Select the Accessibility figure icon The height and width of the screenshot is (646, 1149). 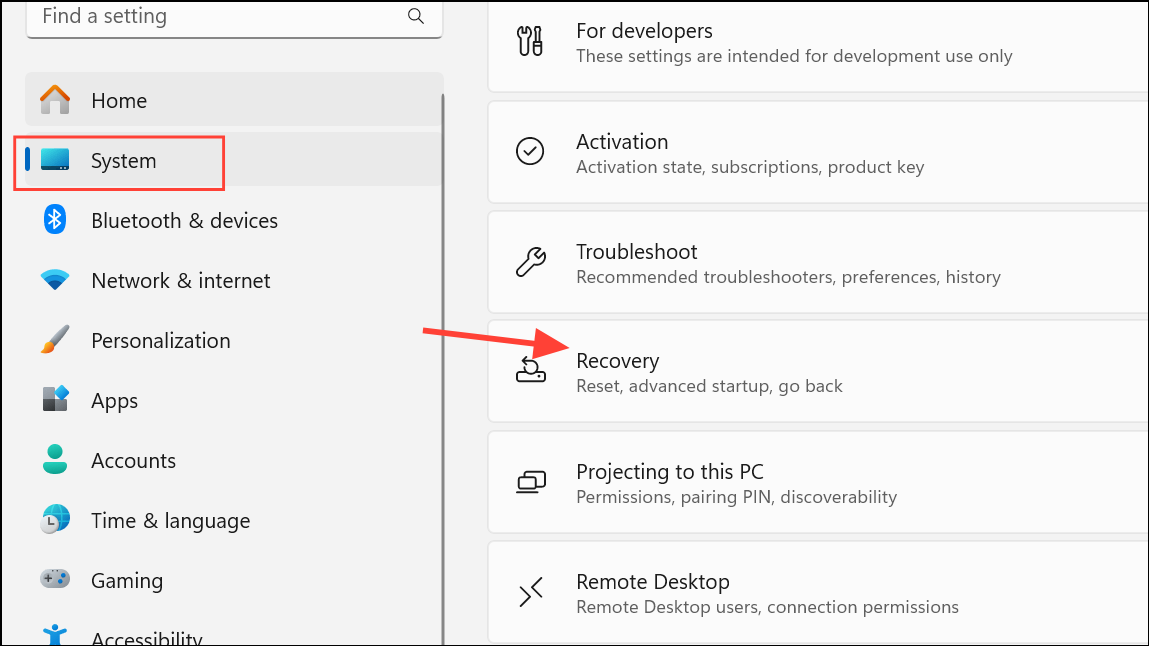[x=54, y=634]
